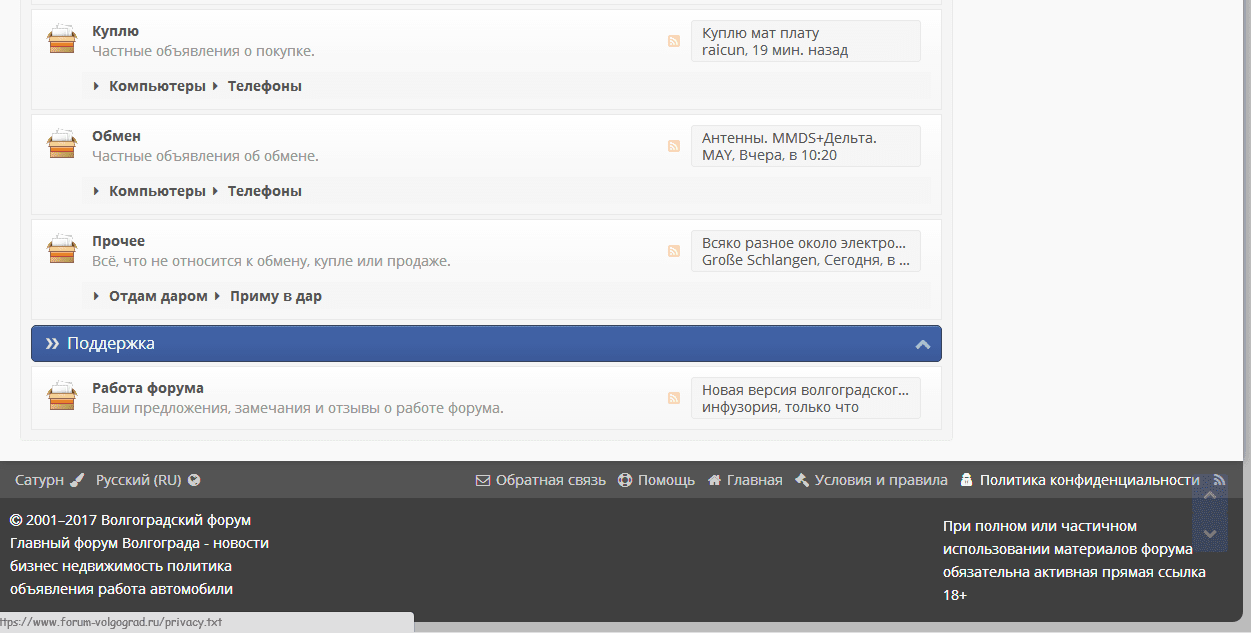Click the envelope icon before Обратная связь
Image resolution: width=1251 pixels, height=633 pixels.
[x=483, y=480]
